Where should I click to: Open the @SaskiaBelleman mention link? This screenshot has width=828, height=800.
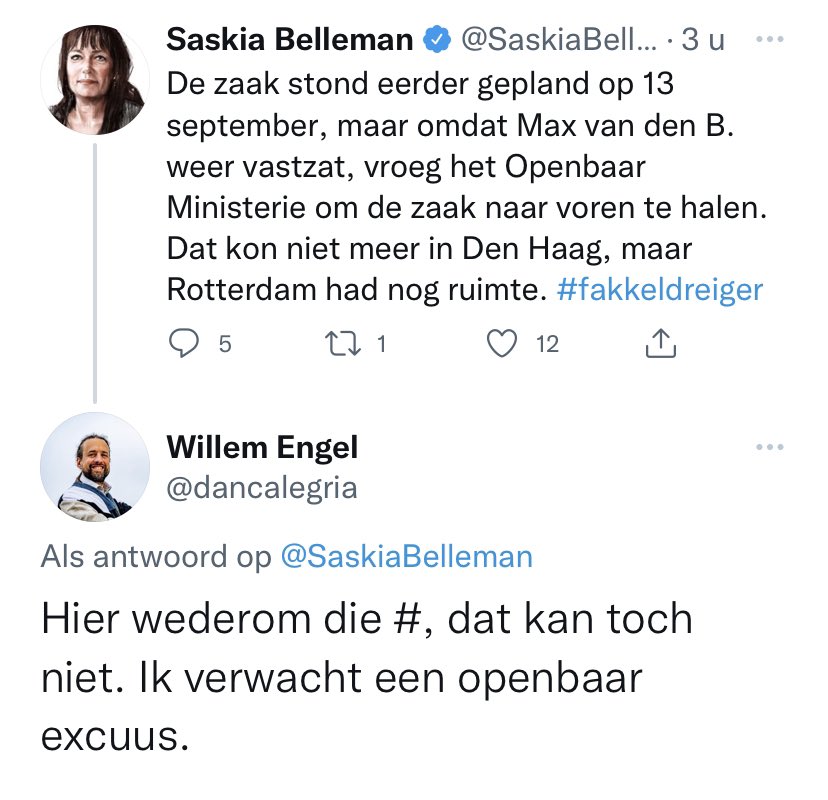[407, 556]
